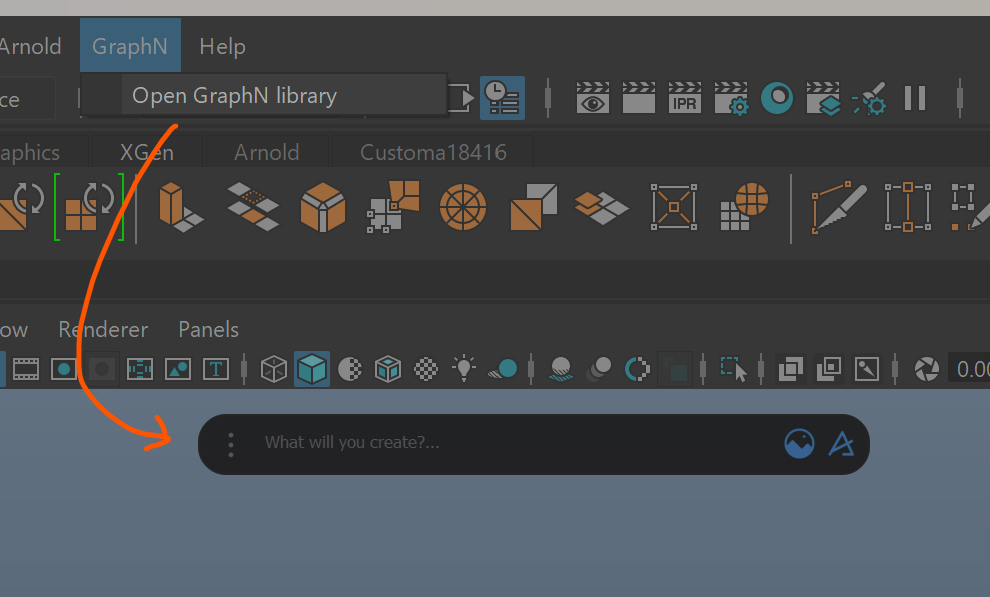
Task: Open the image plane viewport icon
Action: point(177,369)
